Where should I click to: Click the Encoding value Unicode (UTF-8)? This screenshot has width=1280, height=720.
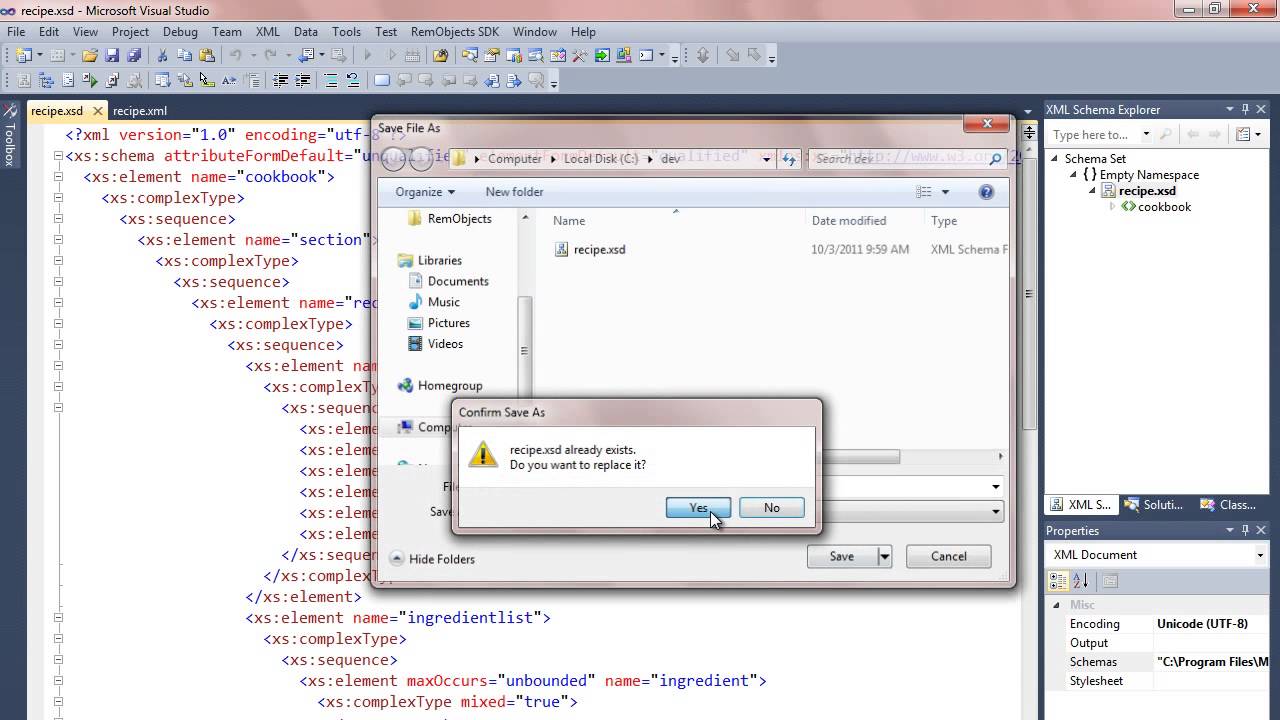pos(1202,623)
